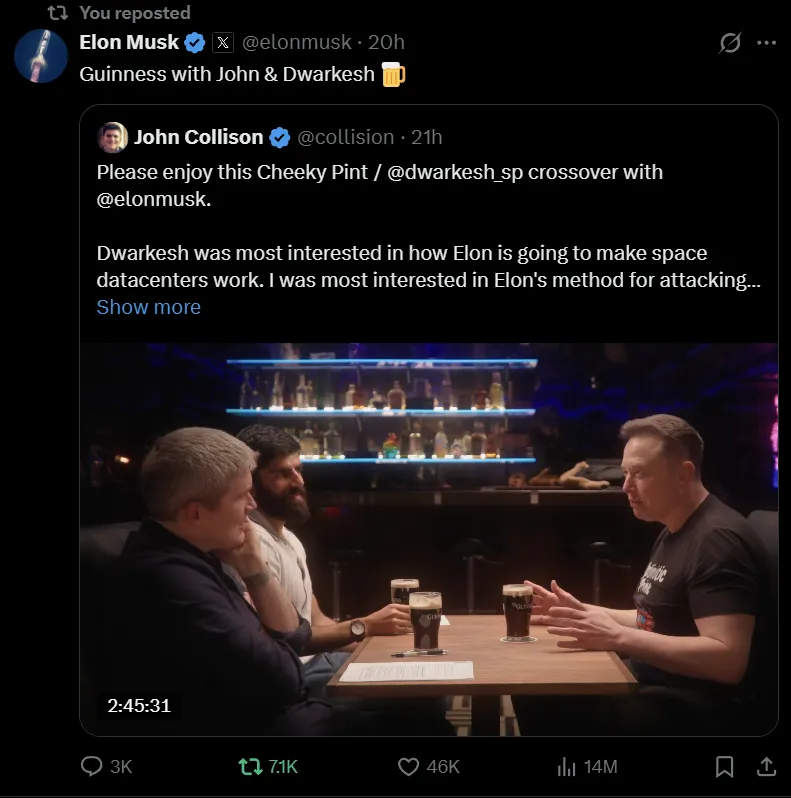Click the John Collison author name

(199, 137)
